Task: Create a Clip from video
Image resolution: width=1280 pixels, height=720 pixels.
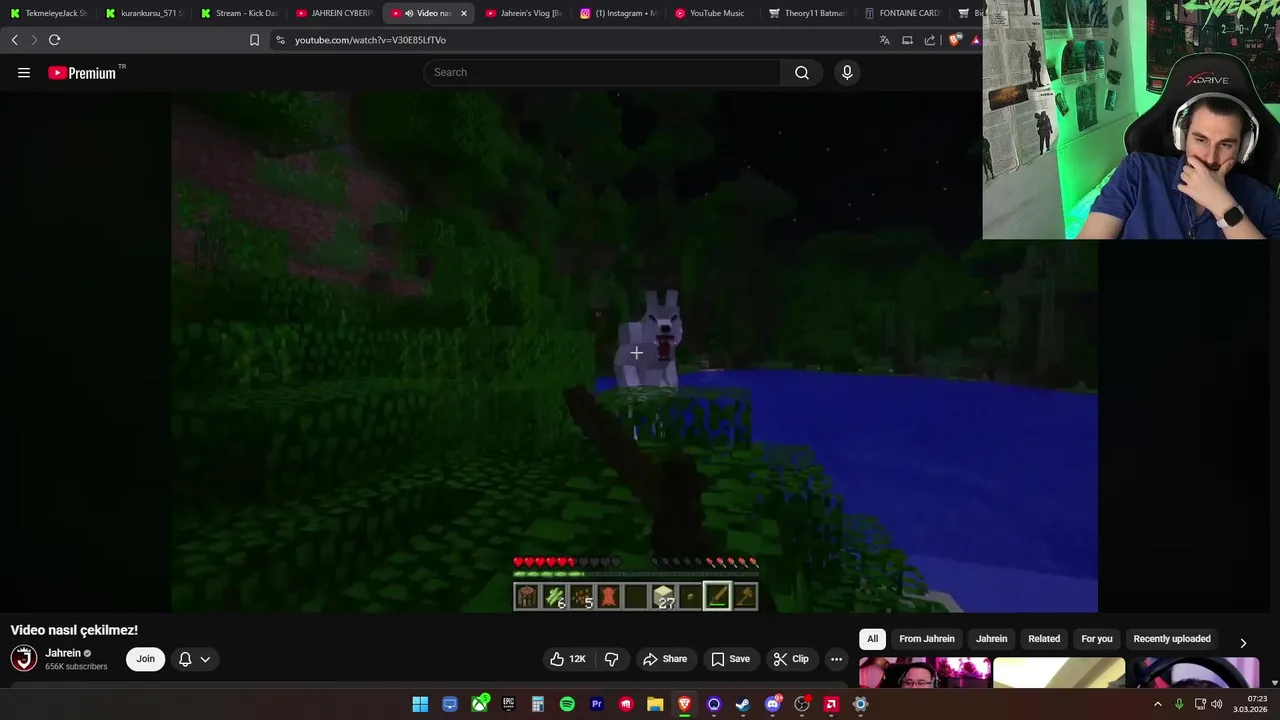Action: pyautogui.click(x=791, y=659)
